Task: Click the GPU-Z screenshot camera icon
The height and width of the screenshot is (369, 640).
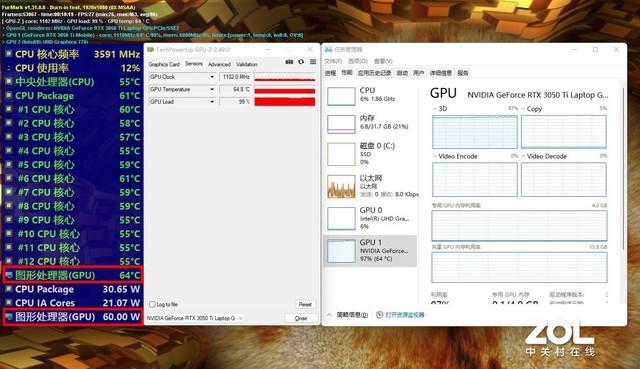Action: coord(289,62)
